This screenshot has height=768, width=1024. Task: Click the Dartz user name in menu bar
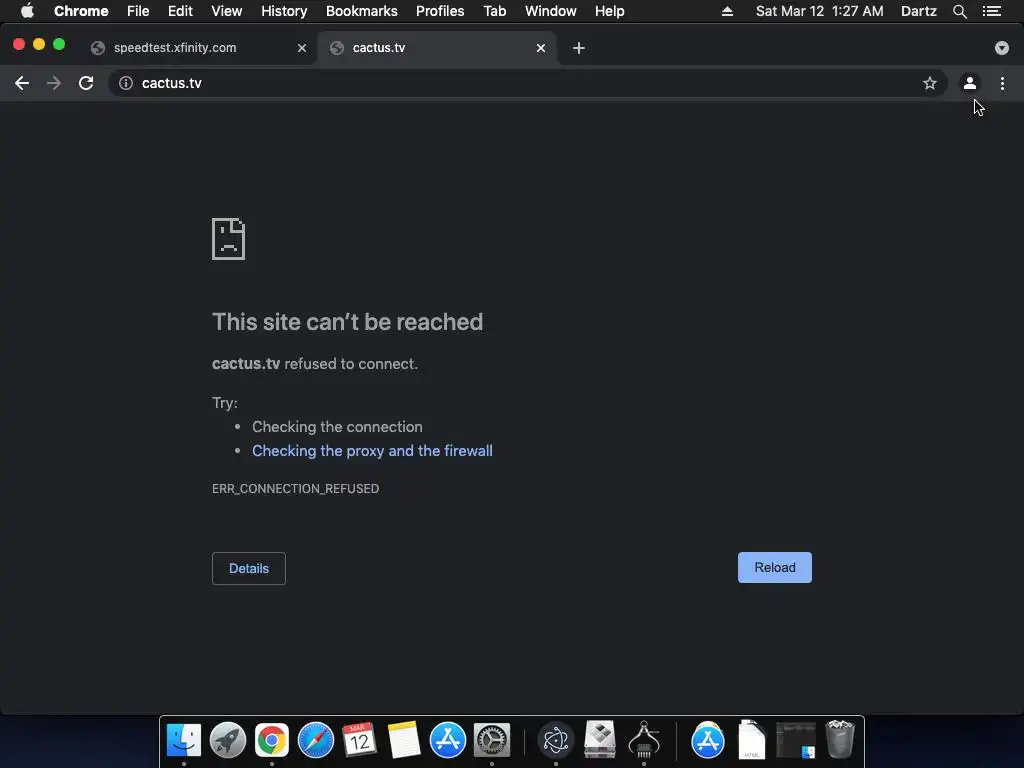pos(919,11)
